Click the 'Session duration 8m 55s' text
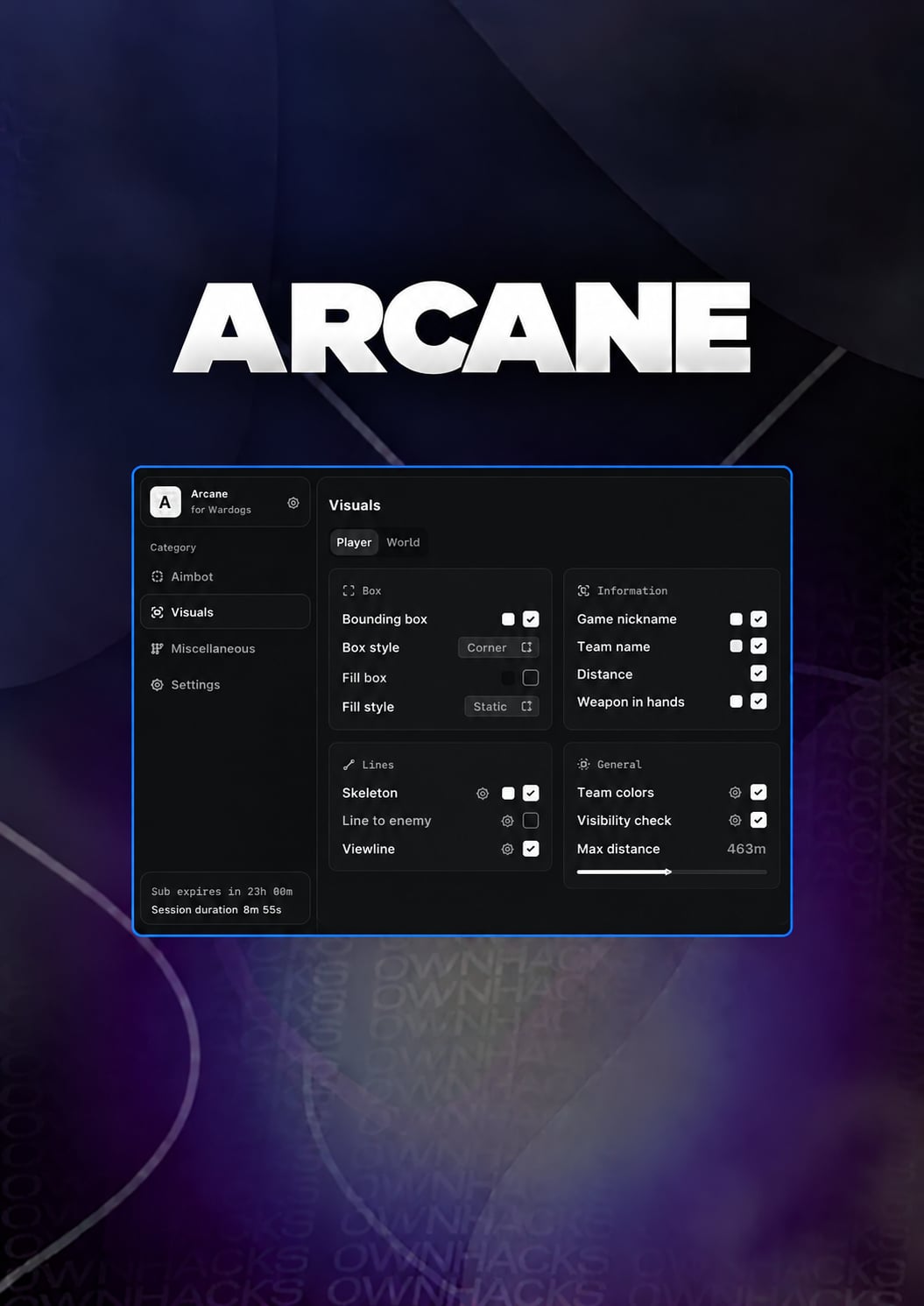The height and width of the screenshot is (1306, 924). (x=216, y=910)
